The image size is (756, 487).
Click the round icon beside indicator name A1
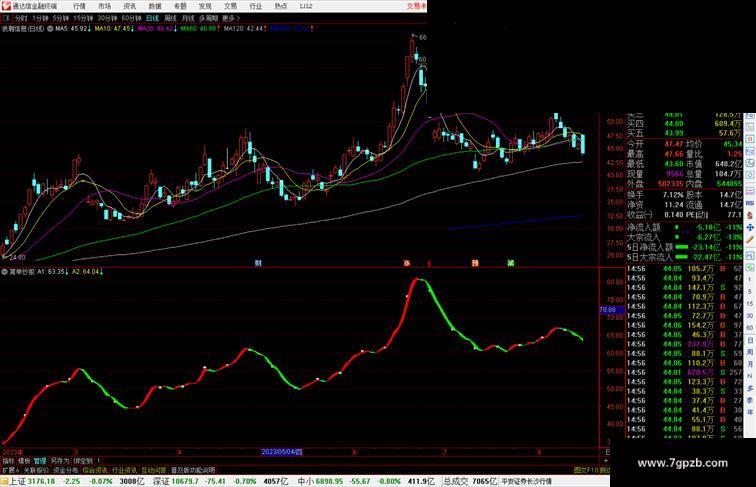[x=4, y=272]
